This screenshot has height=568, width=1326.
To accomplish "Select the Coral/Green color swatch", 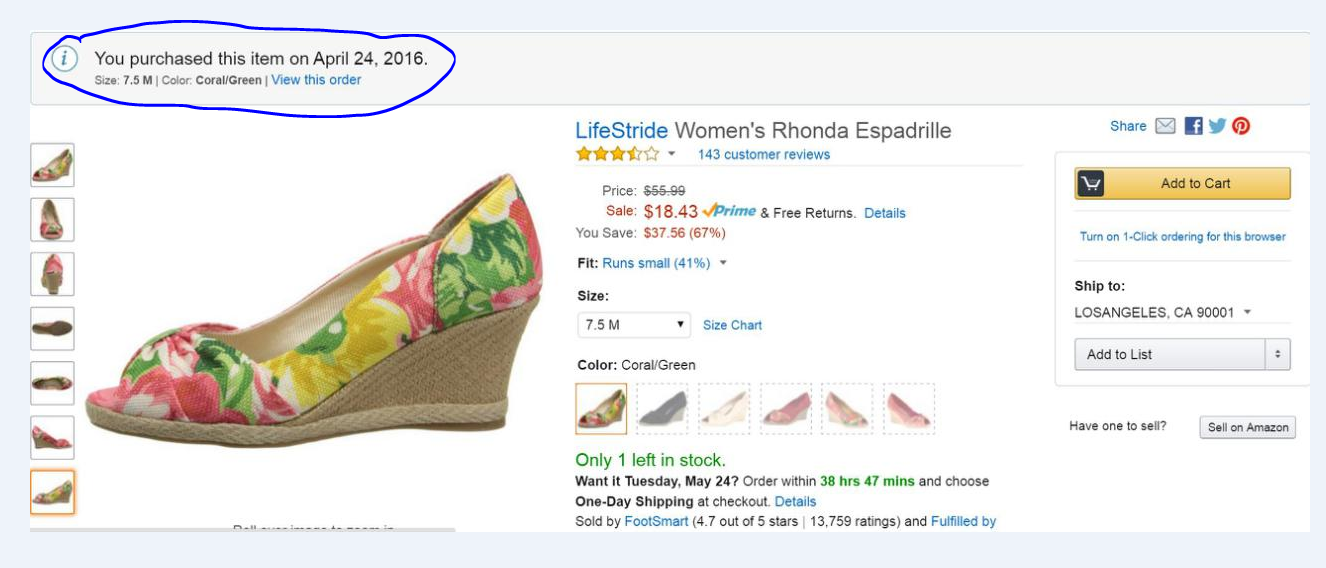I will click(x=602, y=409).
